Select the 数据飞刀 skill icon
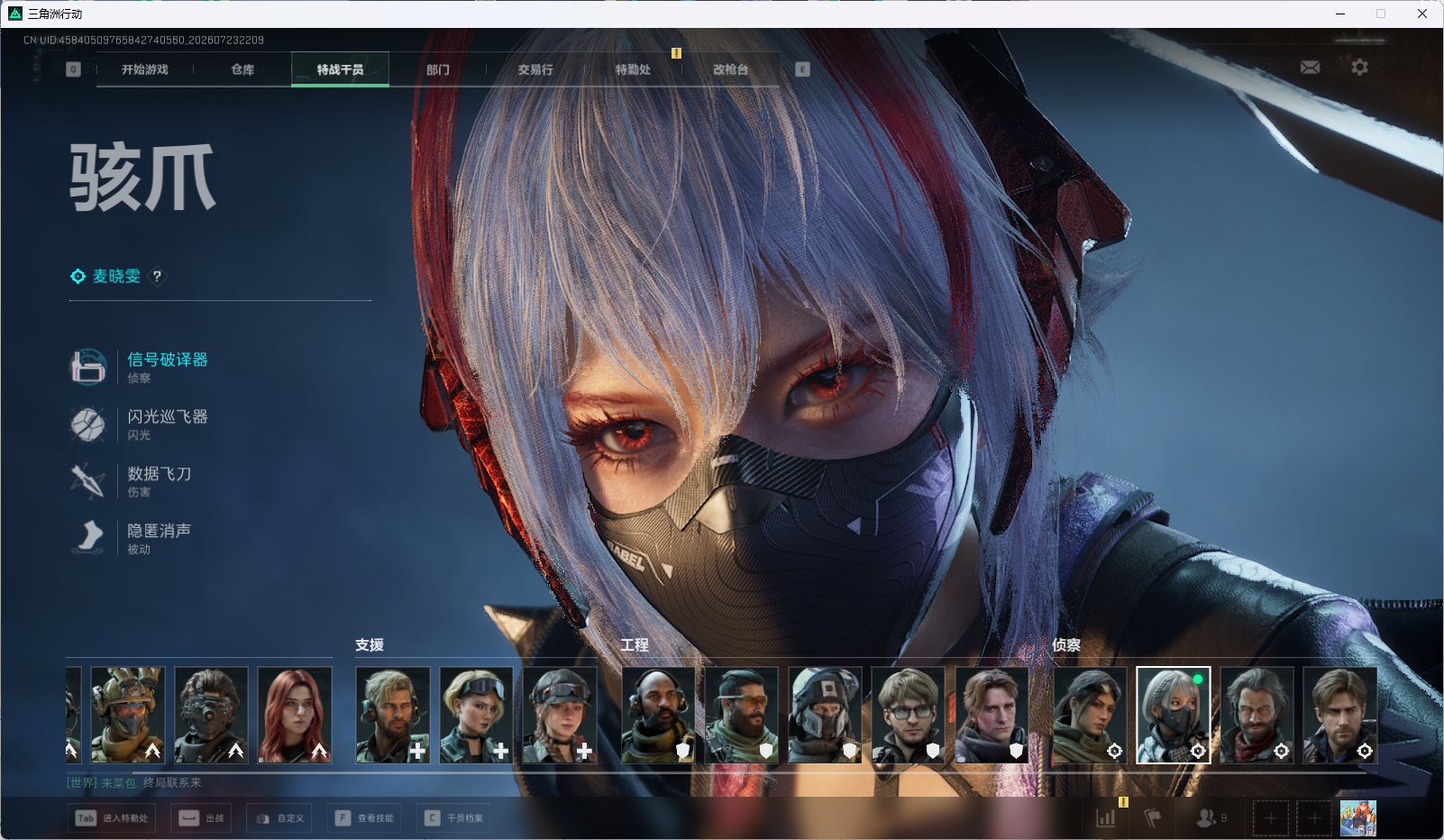This screenshot has height=840, width=1444. coord(88,480)
